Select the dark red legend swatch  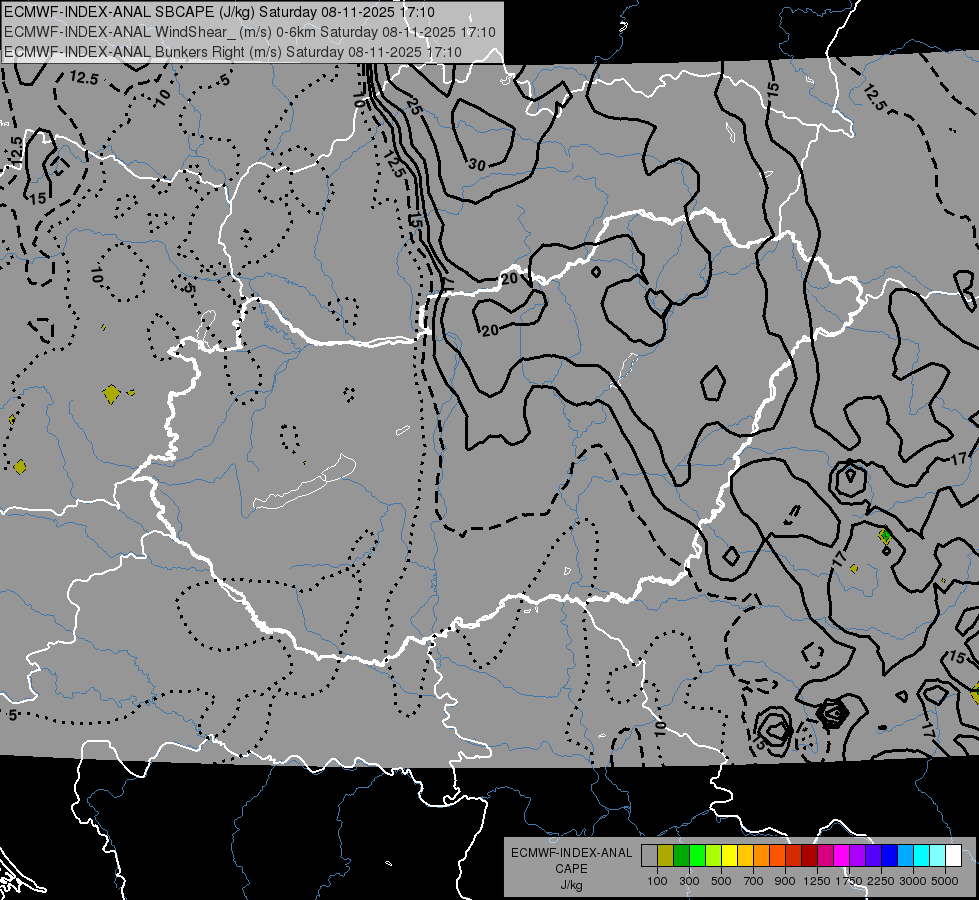pos(810,856)
